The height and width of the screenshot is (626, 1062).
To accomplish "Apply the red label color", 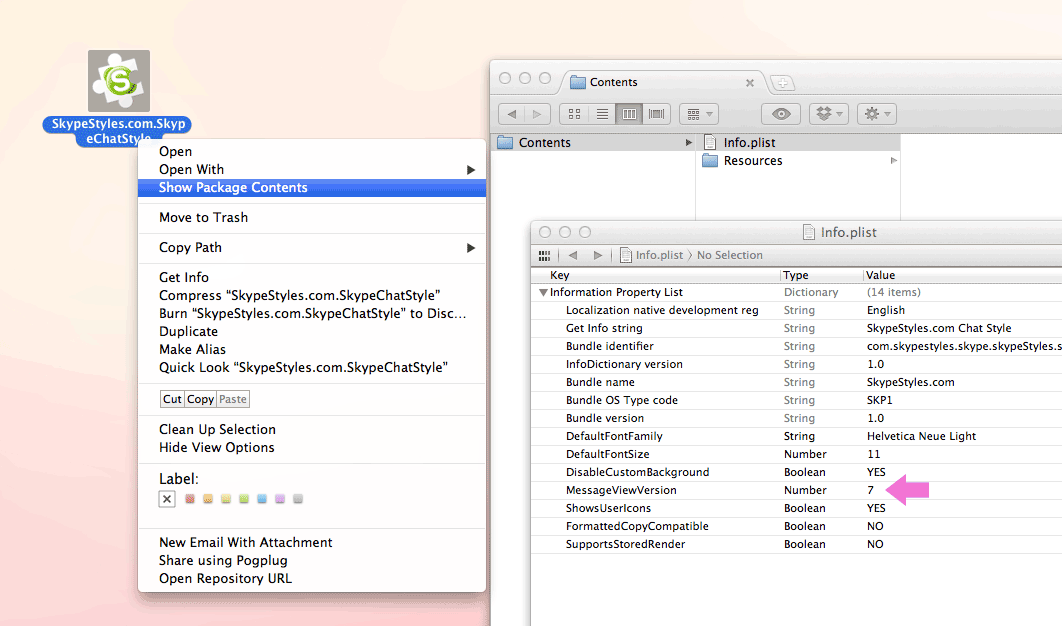I will coord(190,498).
